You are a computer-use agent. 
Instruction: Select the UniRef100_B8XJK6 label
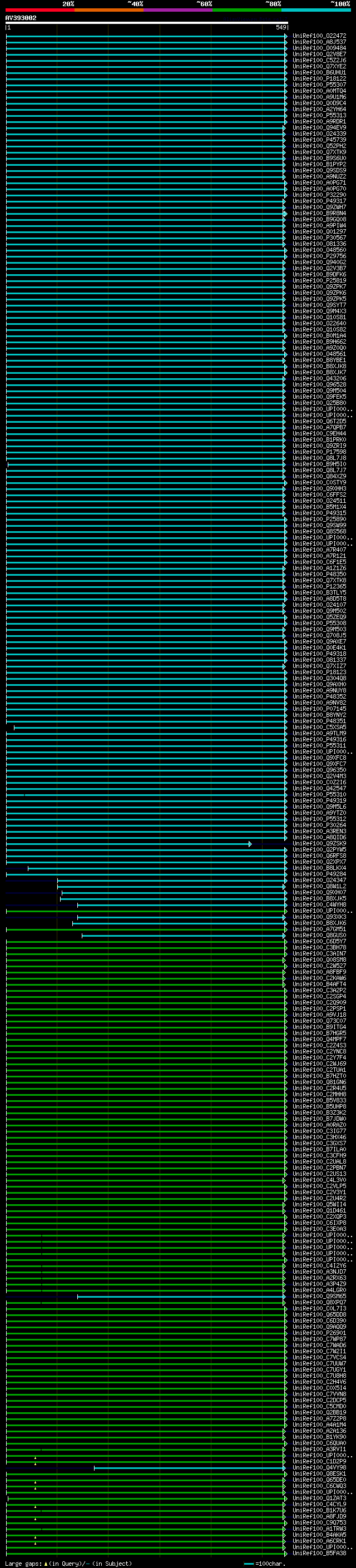click(x=319, y=923)
